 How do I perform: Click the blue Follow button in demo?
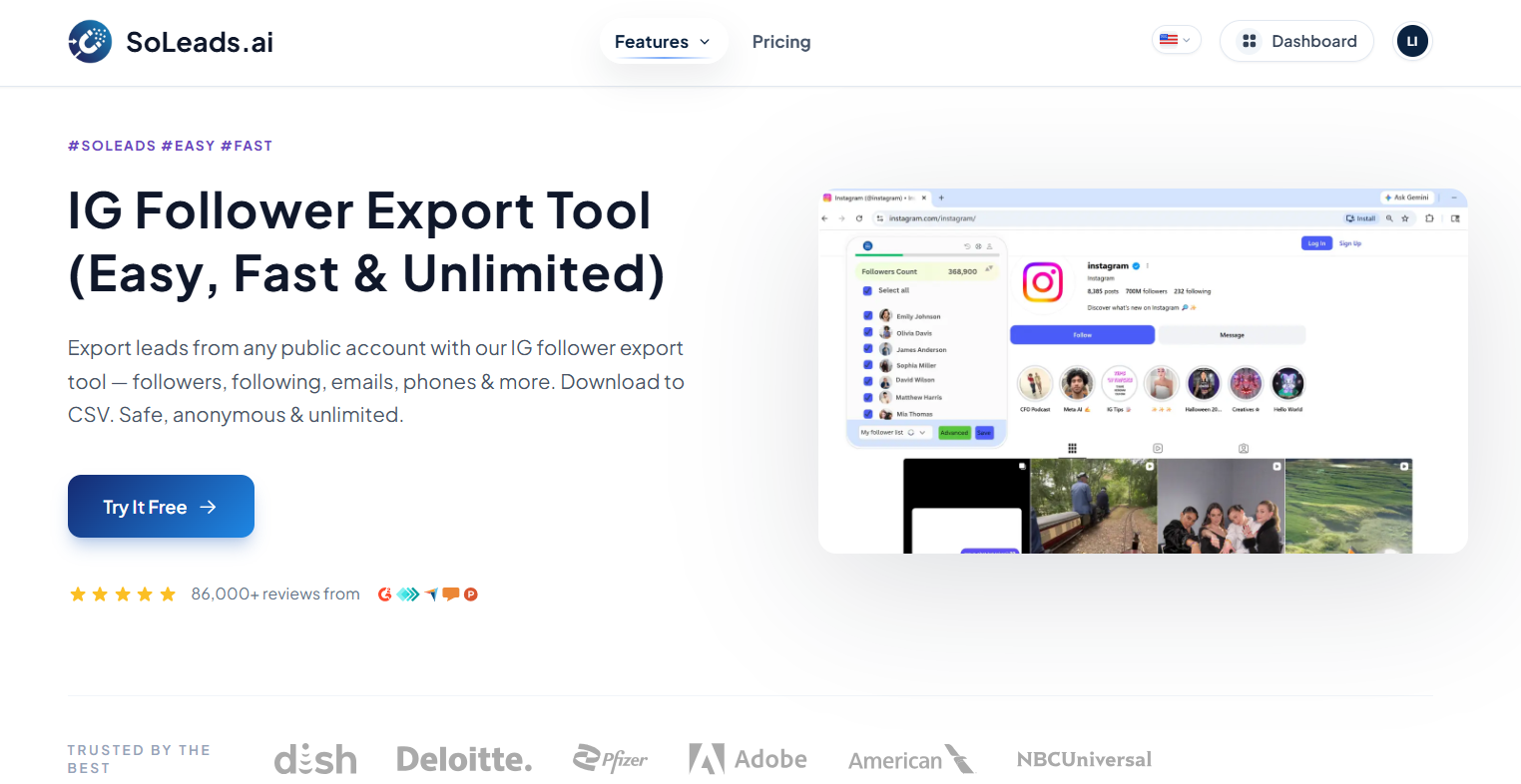point(1083,335)
